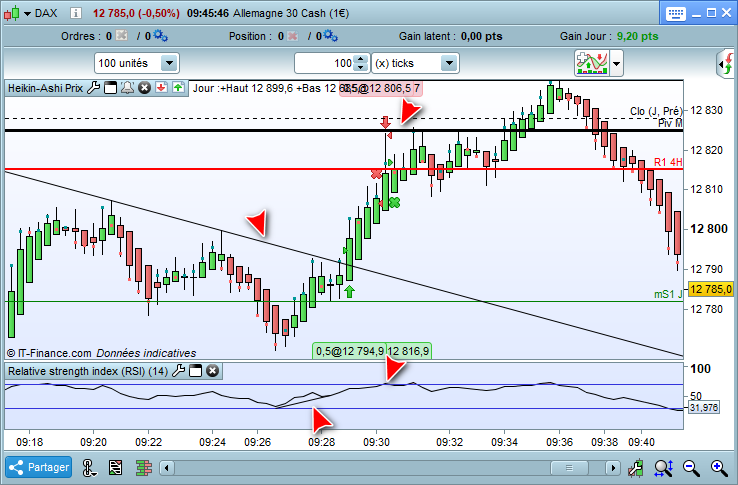Click the green up-arrow trade marker below candles
738x485 pixels.
[x=349, y=291]
